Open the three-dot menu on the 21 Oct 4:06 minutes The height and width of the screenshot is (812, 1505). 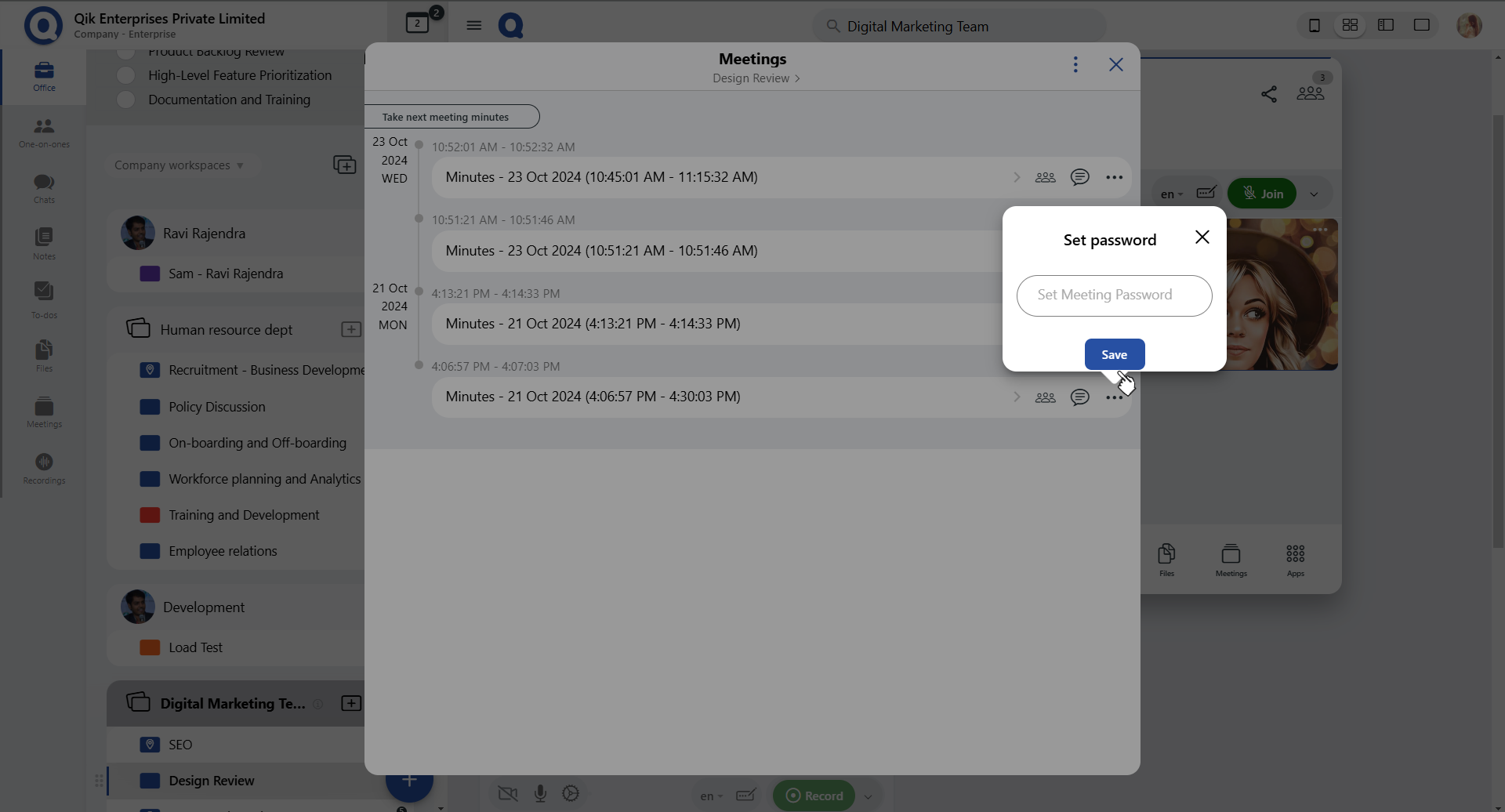click(1115, 397)
